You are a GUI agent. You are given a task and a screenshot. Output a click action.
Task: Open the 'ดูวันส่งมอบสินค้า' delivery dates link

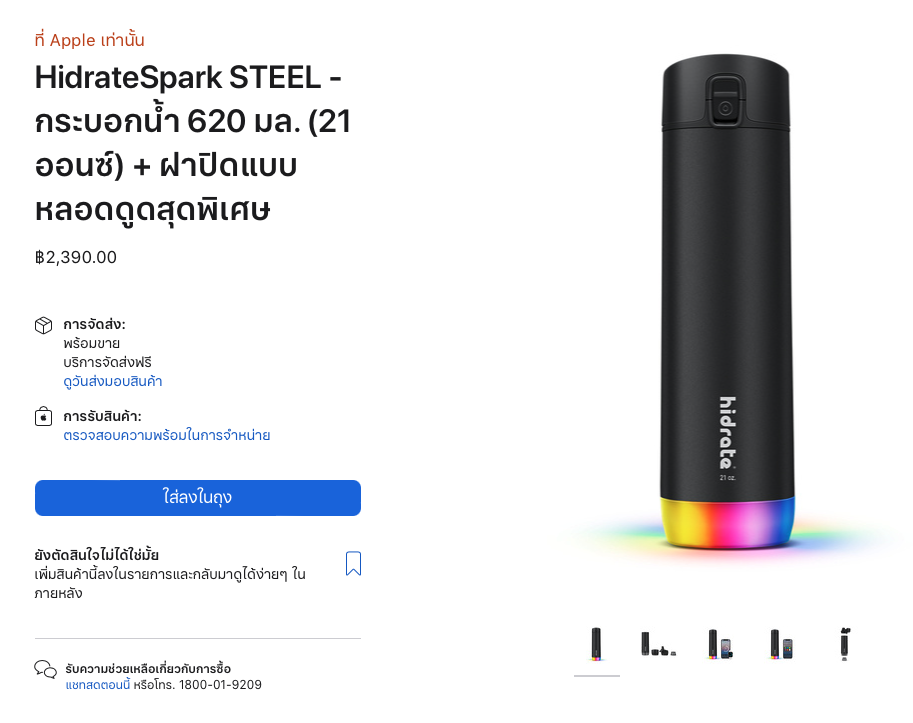(x=112, y=381)
